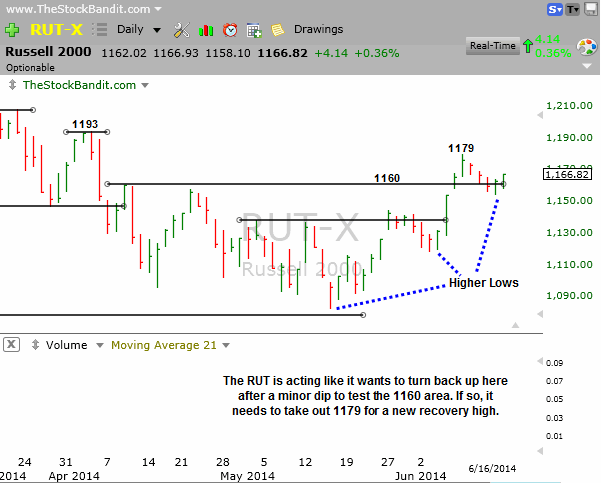Click the T dropdown icon at top right
Viewport: 601px width, 483px height.
pyautogui.click(x=573, y=9)
